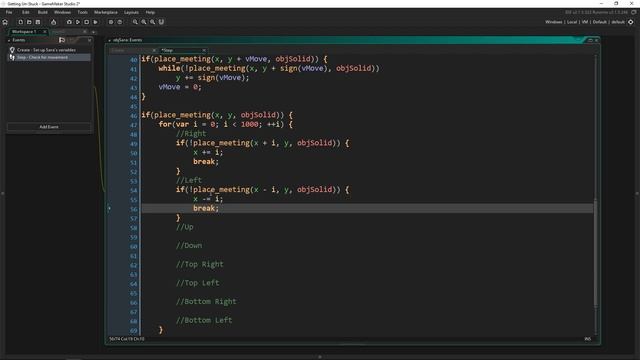This screenshot has width=640, height=360.
Task: Zoom in the workspace
Action: [x=152, y=22]
